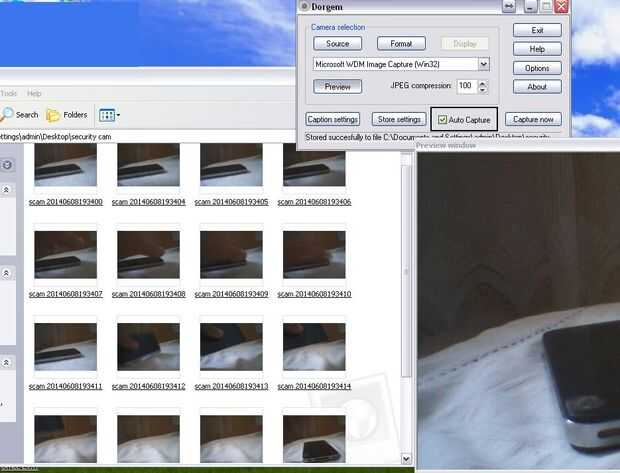Show the About Dorgem dialog
Viewport: 620px width, 473px height.
[x=537, y=87]
